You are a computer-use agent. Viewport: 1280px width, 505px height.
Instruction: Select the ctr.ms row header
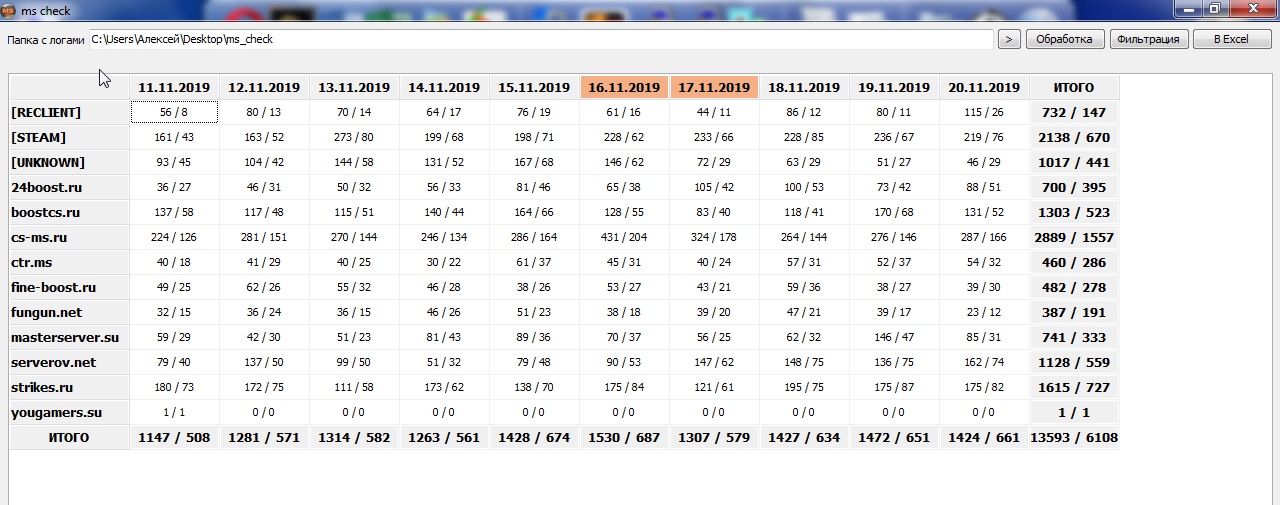pos(69,262)
